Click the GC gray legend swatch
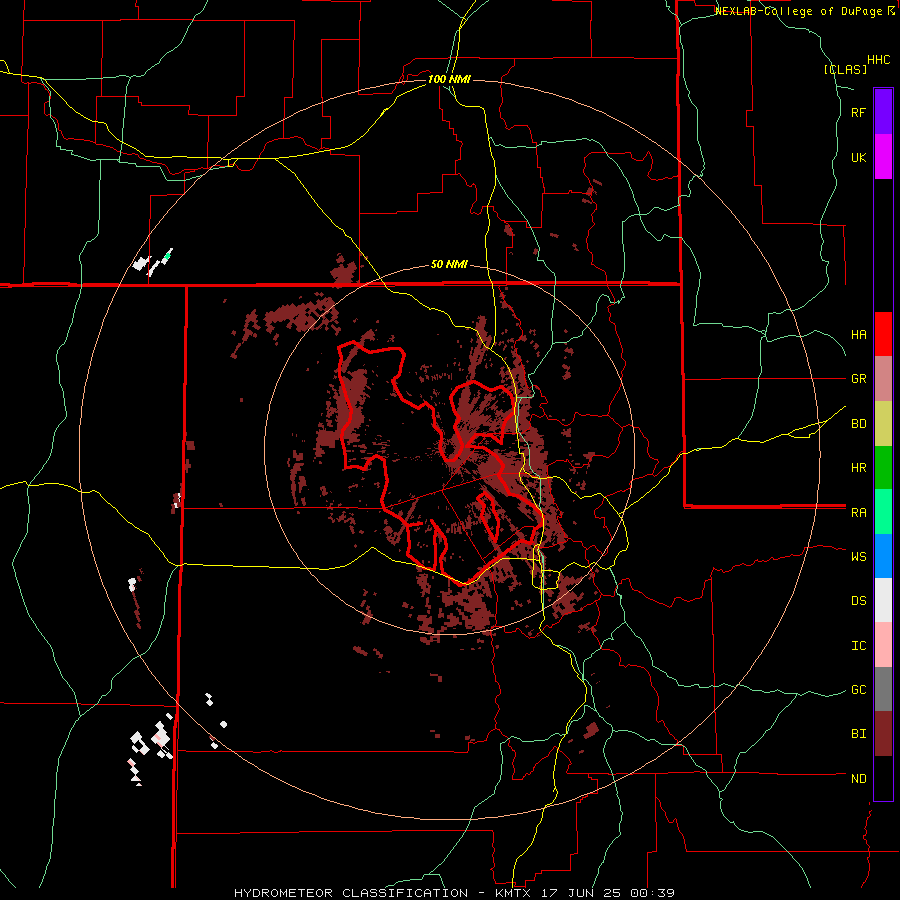Viewport: 900px width, 900px height. [x=883, y=689]
